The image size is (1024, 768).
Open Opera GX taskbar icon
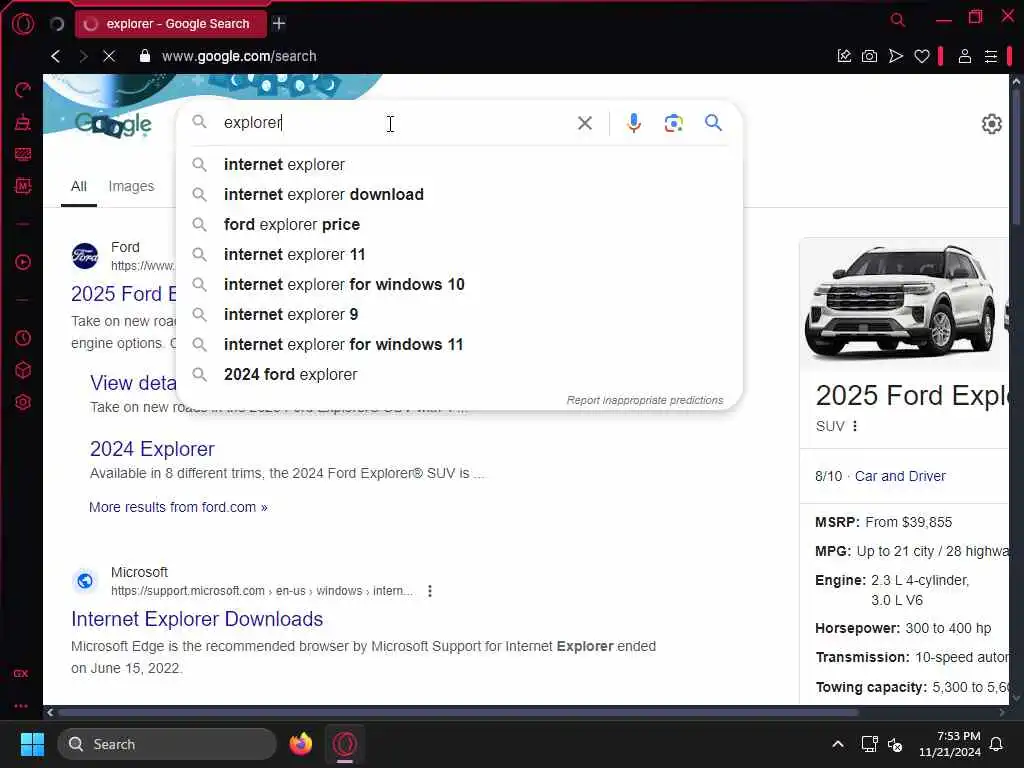click(345, 744)
